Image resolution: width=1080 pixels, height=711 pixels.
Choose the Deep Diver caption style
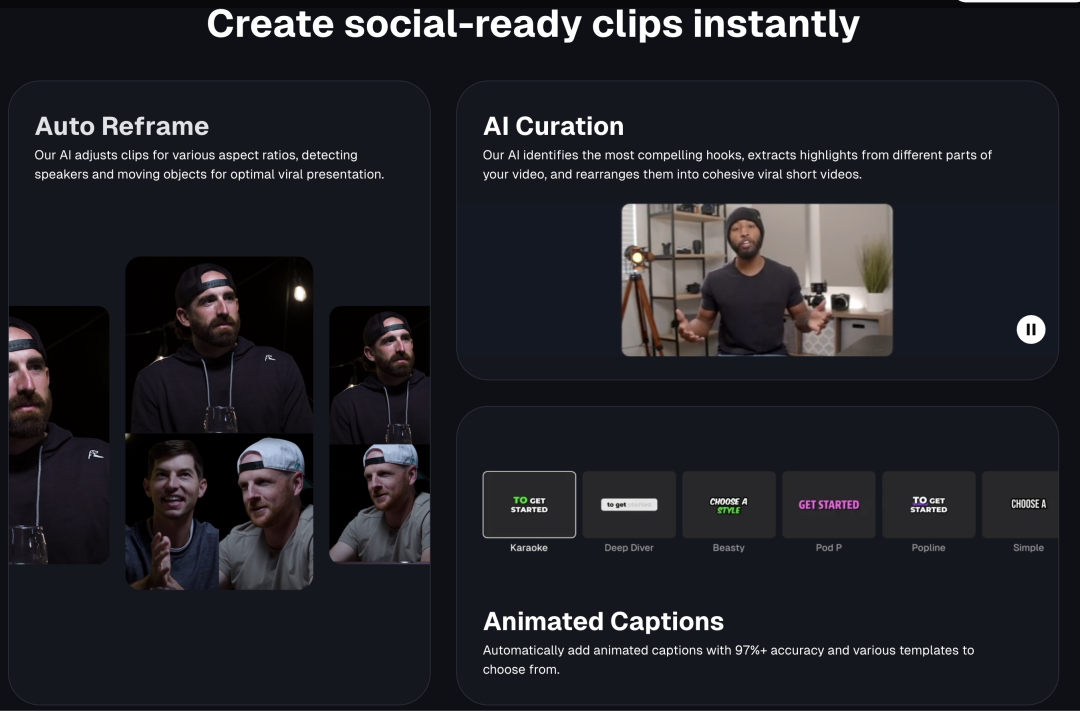click(629, 505)
